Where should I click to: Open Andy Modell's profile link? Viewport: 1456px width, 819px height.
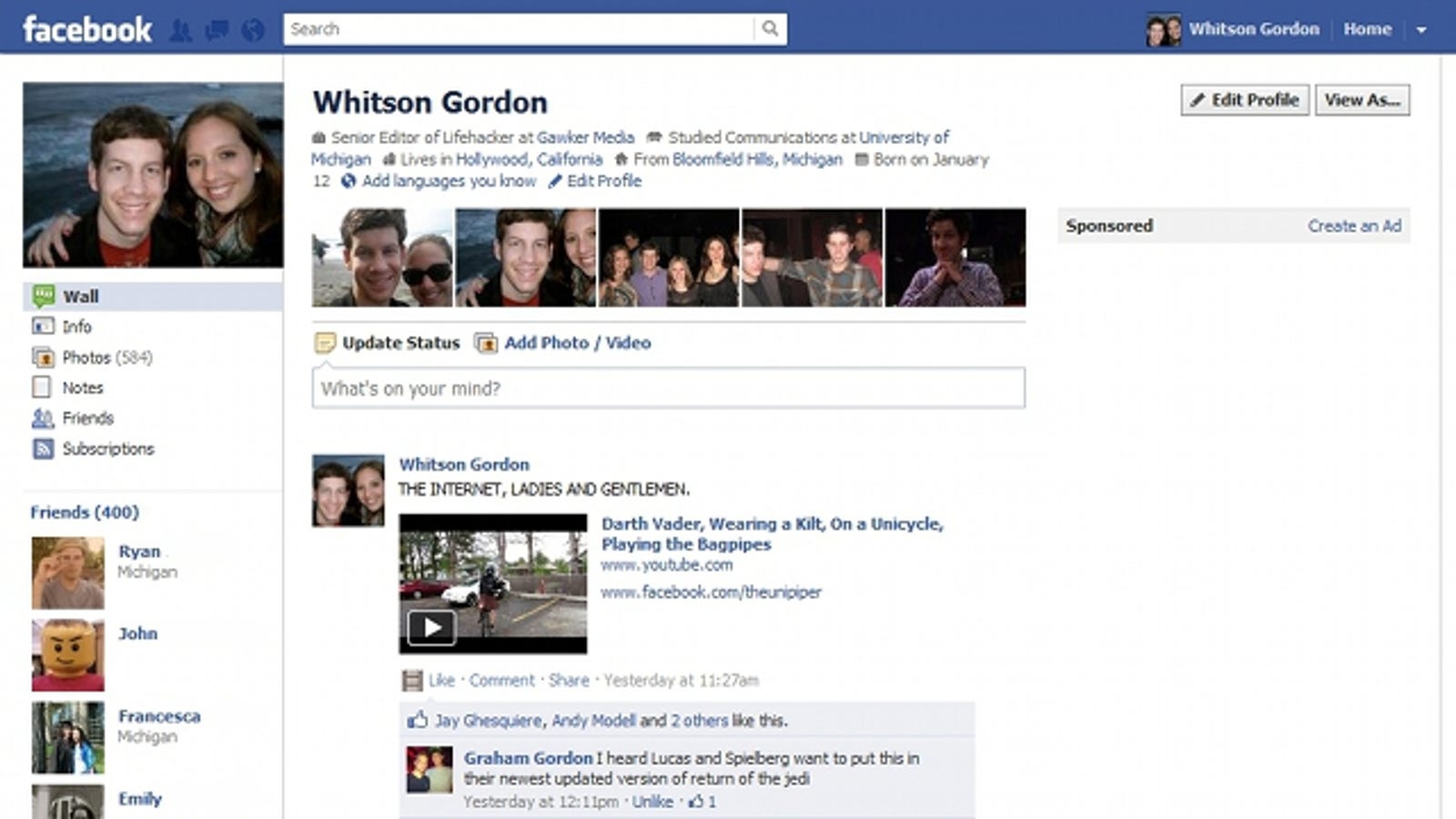pos(593,721)
